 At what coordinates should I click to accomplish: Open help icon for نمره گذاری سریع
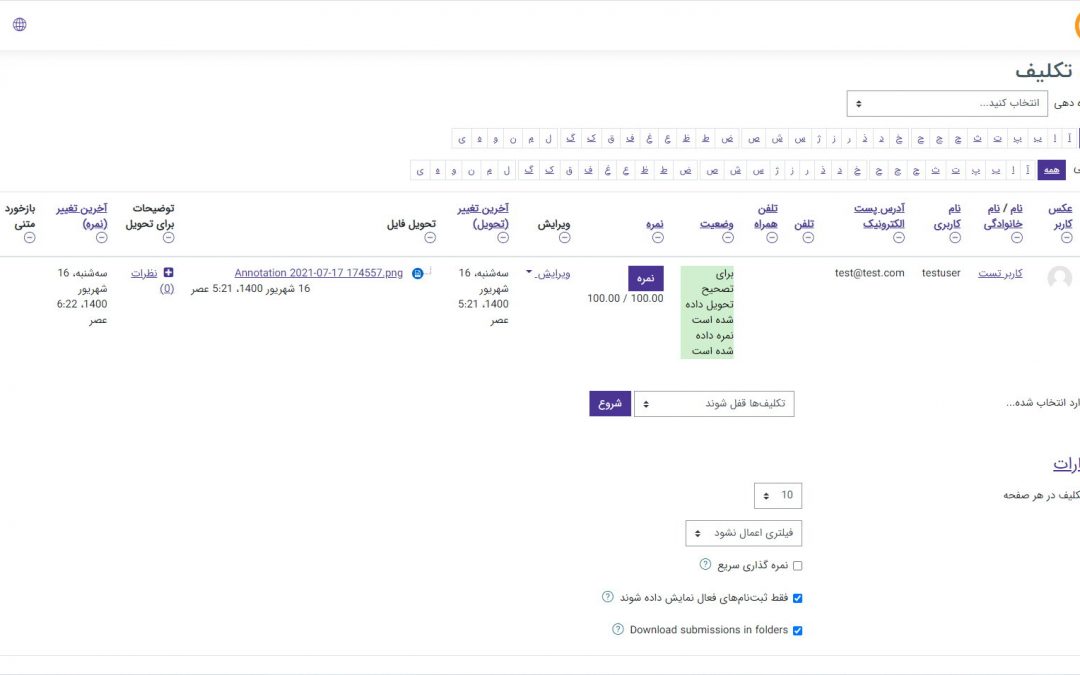pos(705,565)
